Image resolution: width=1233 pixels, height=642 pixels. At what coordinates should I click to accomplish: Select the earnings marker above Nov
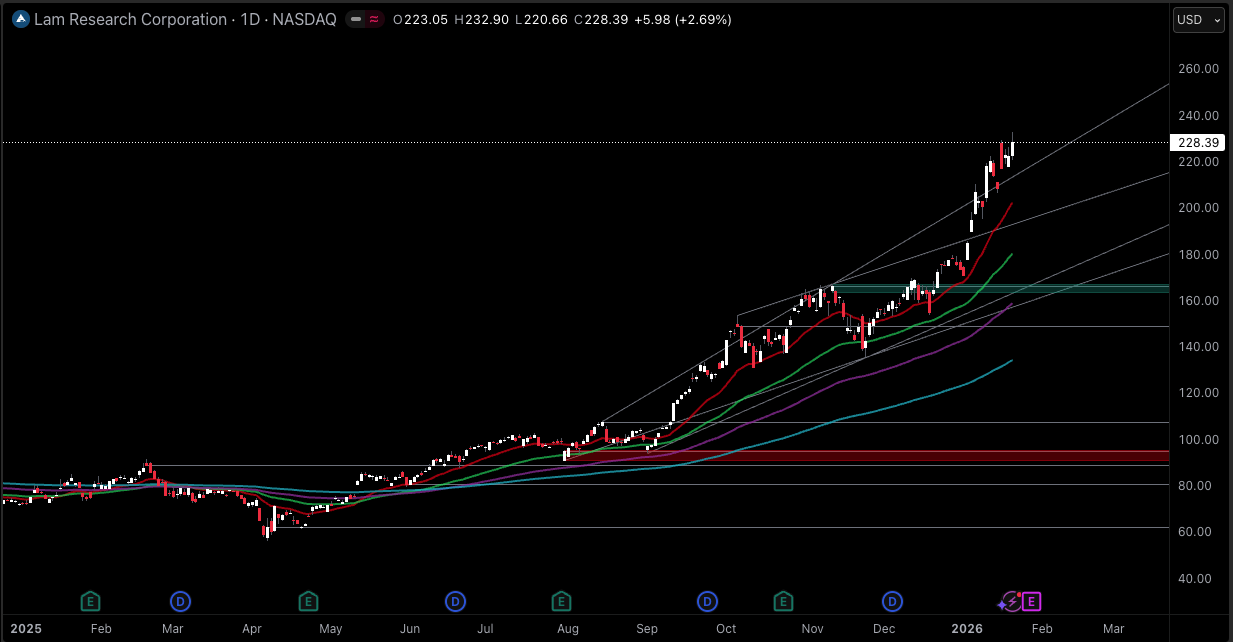[783, 601]
